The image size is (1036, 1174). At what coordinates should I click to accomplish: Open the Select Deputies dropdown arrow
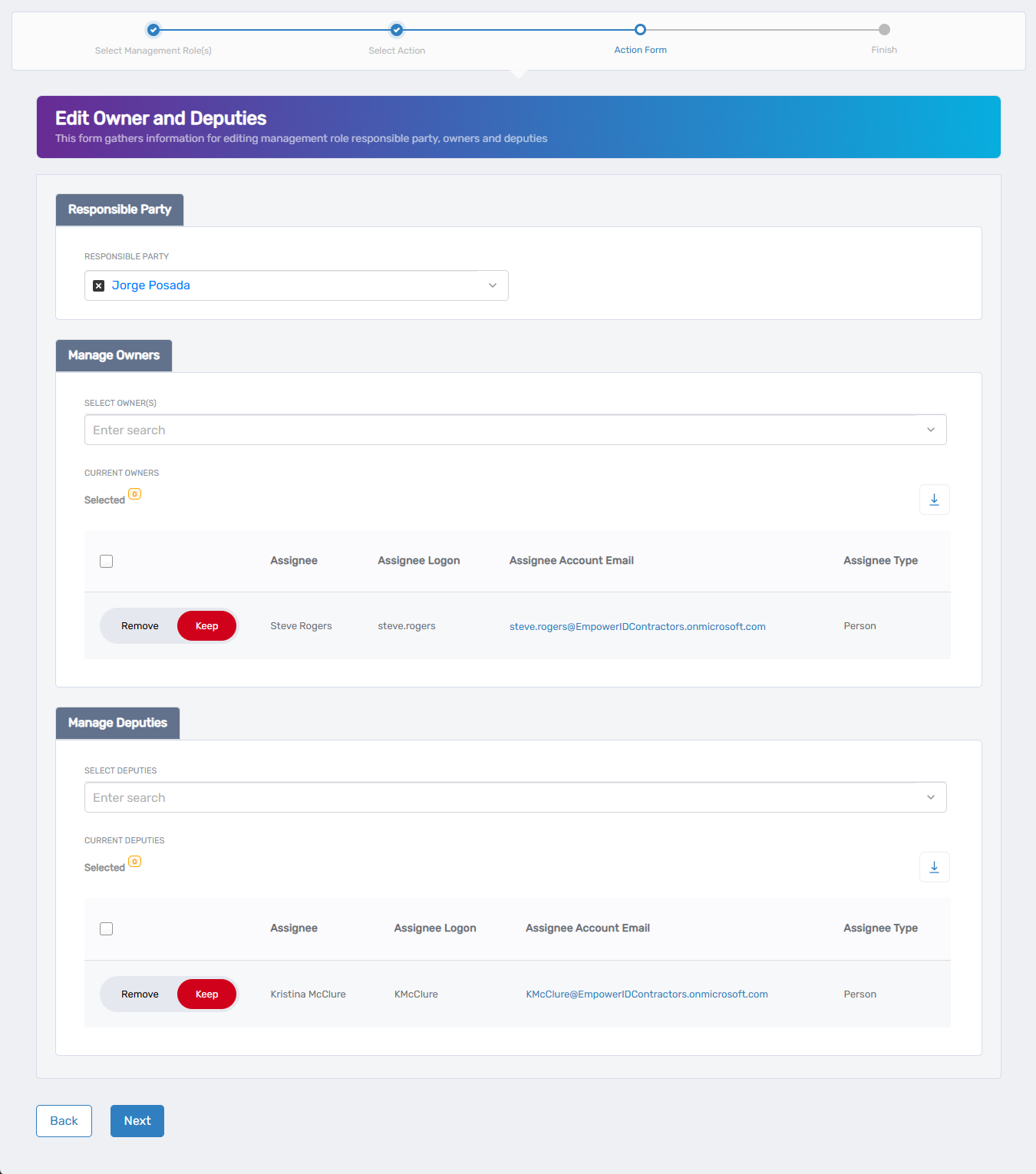pos(930,797)
